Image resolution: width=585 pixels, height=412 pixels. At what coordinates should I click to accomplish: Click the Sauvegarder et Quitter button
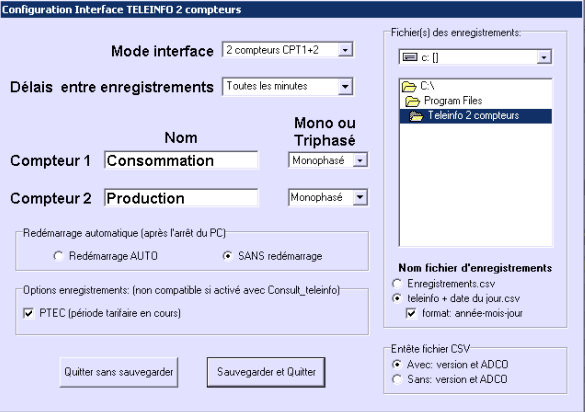266,372
